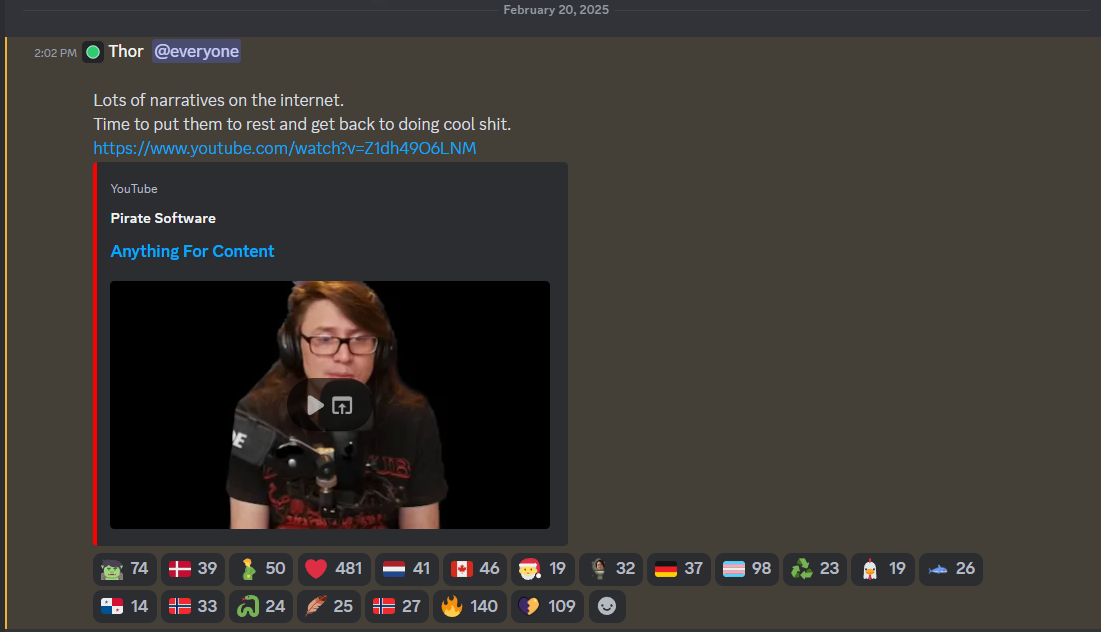Add the chicken emoji reaction
1101x632 pixels.
point(883,569)
